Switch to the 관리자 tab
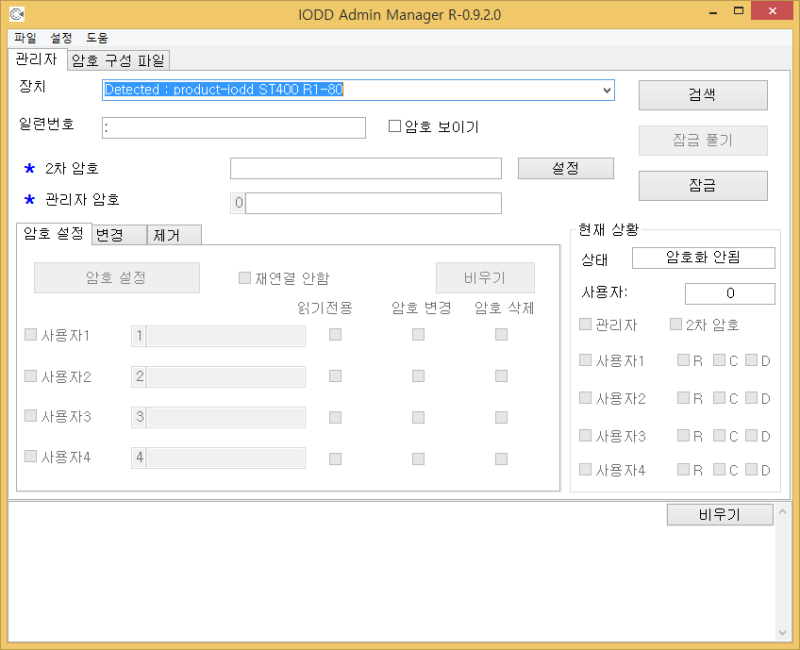The height and width of the screenshot is (650, 800). 36,59
